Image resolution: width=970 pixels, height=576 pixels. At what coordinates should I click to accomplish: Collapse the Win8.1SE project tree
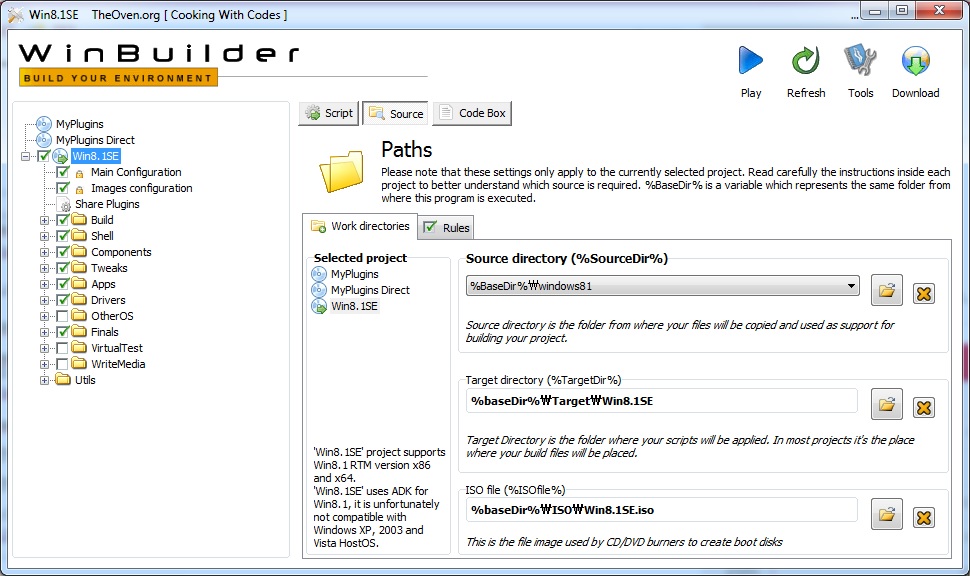[x=25, y=157]
